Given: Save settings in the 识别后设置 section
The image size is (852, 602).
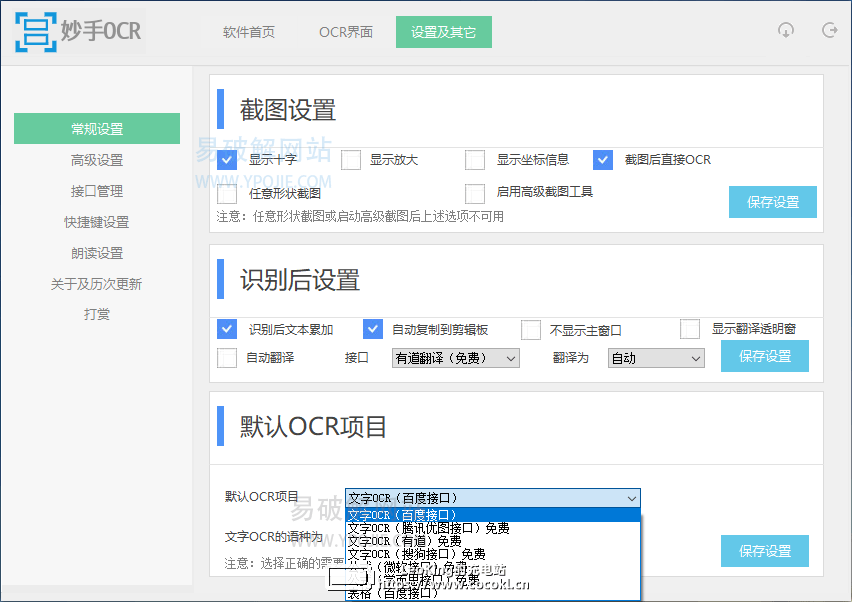Looking at the screenshot, I should (x=765, y=356).
